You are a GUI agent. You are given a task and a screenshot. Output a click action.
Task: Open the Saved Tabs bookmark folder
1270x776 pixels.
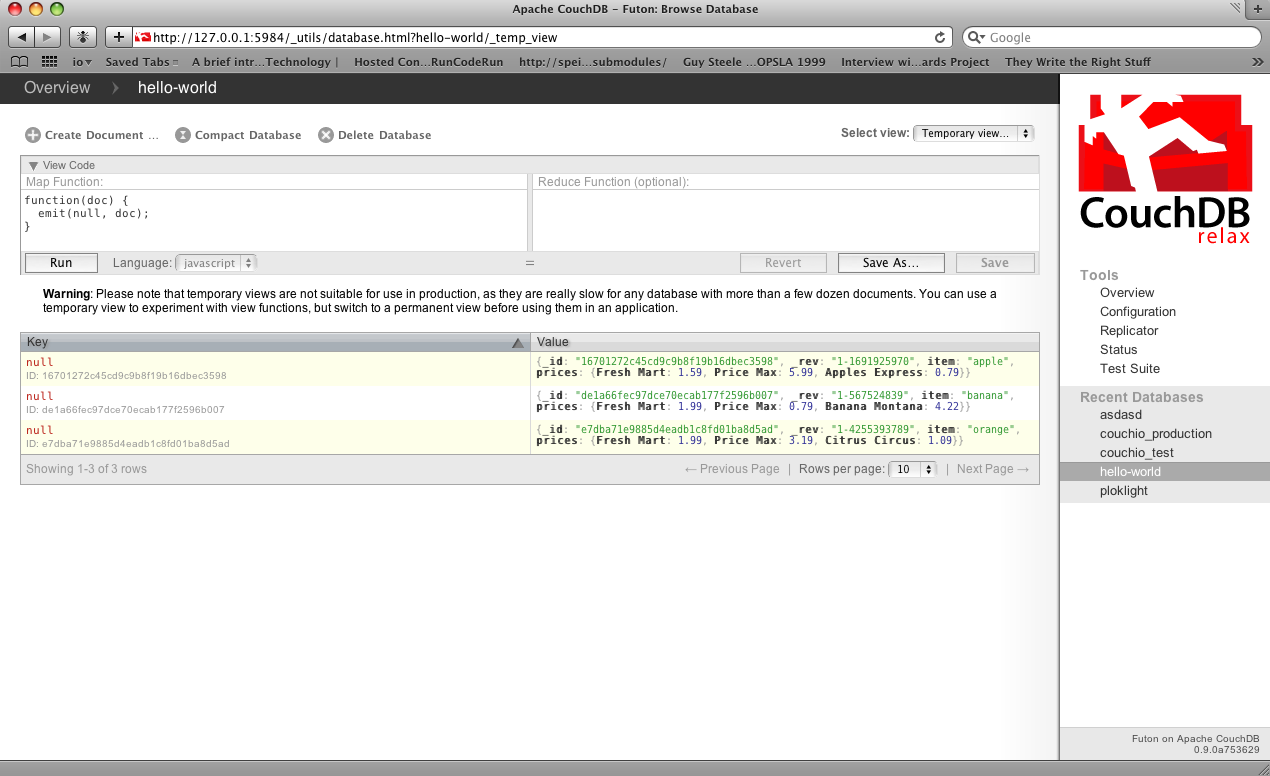141,62
